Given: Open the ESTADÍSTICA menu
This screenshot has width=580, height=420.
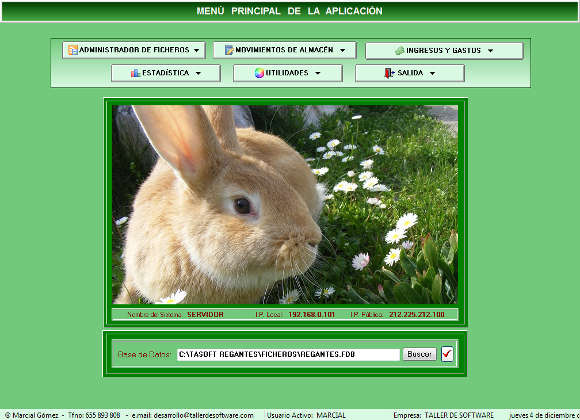Looking at the screenshot, I should tap(166, 73).
